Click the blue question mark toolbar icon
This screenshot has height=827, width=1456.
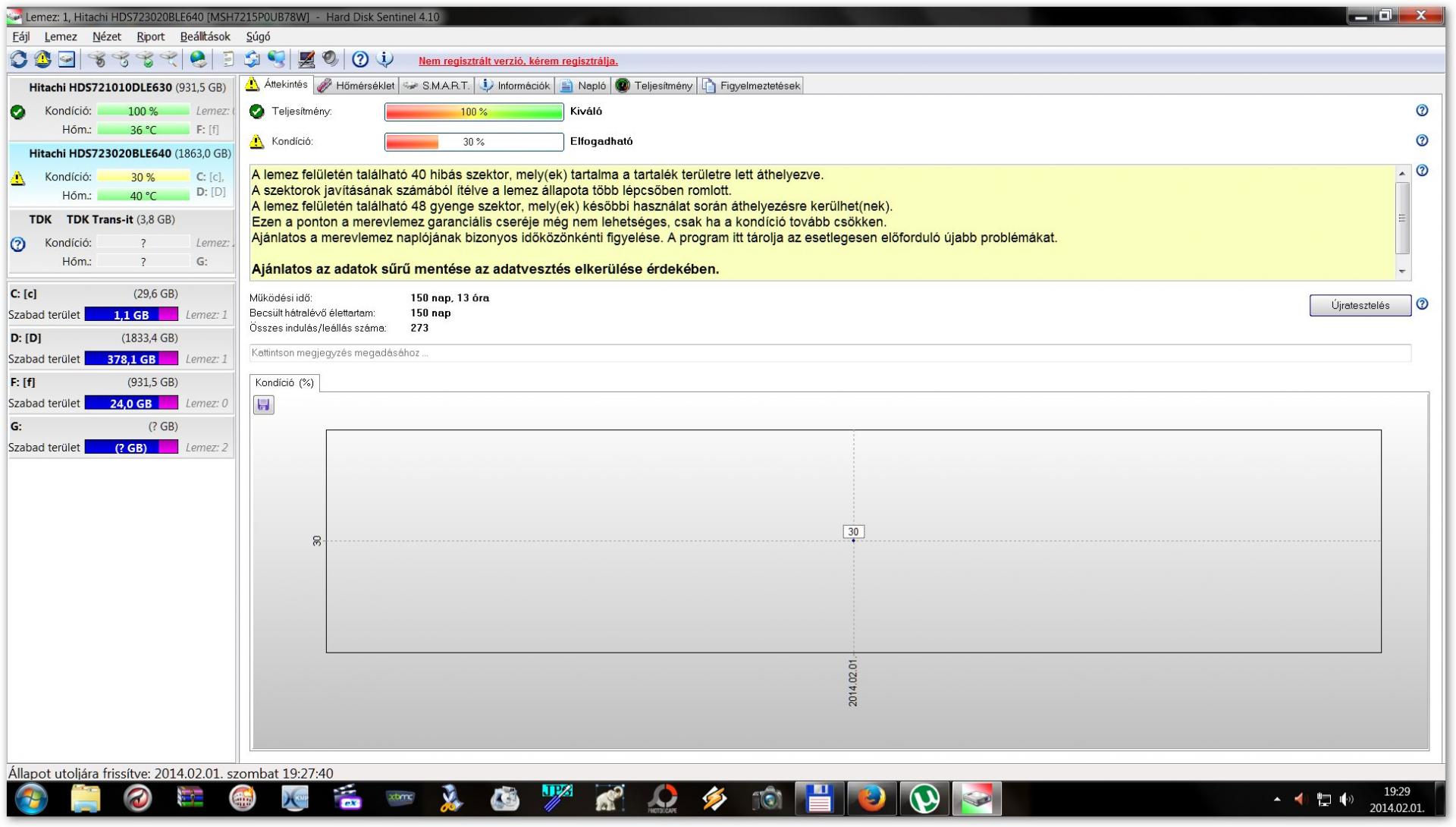pyautogui.click(x=360, y=59)
